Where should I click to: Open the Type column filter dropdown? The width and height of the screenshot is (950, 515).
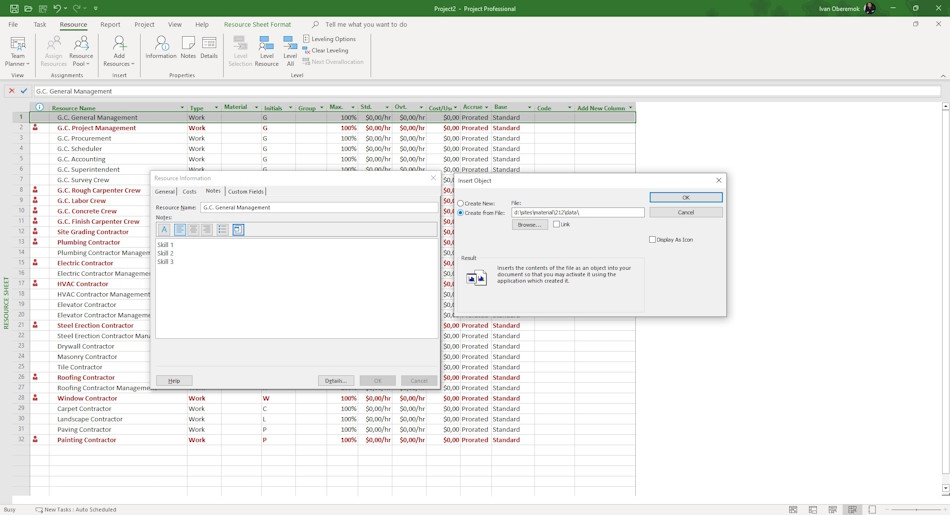pyautogui.click(x=216, y=108)
